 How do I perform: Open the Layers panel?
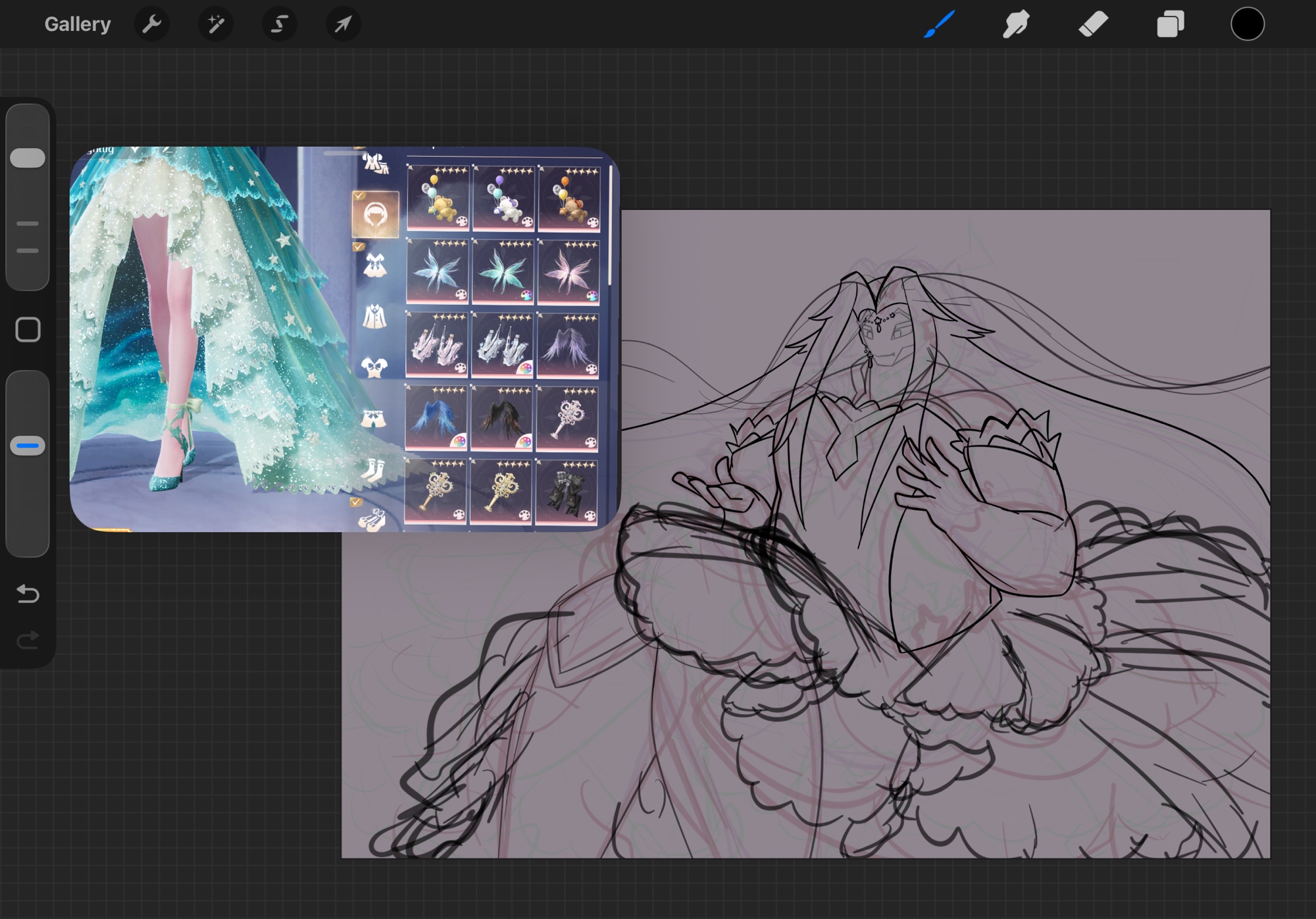(x=1170, y=24)
